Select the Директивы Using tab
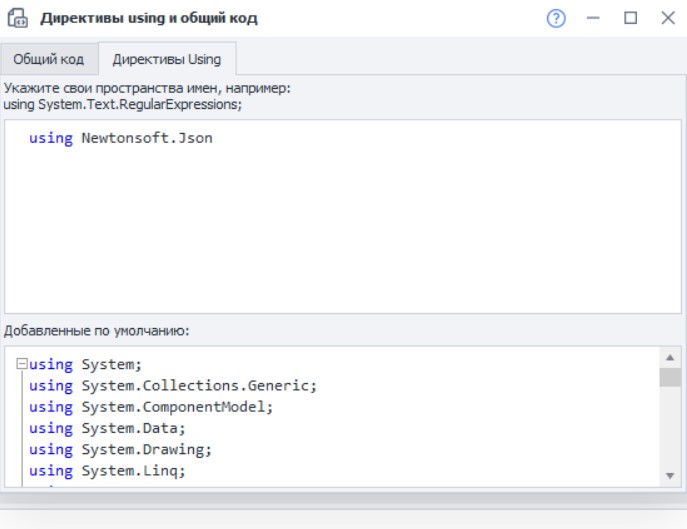The width and height of the screenshot is (687, 529). 167,59
